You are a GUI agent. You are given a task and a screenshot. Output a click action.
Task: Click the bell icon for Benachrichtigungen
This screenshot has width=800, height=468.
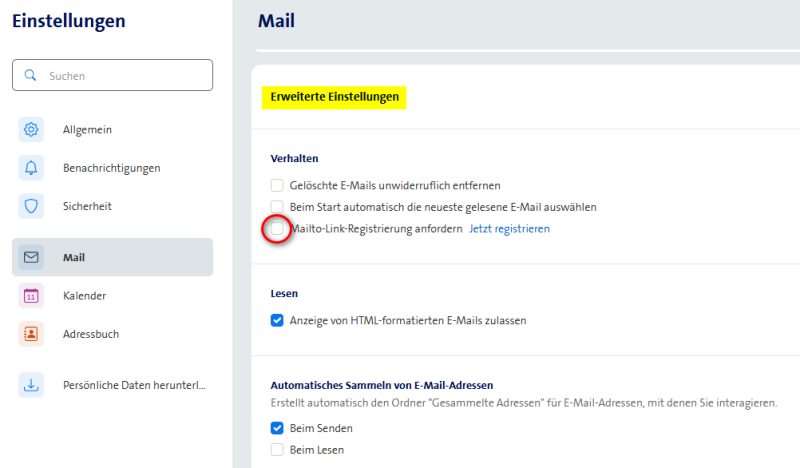coord(31,167)
